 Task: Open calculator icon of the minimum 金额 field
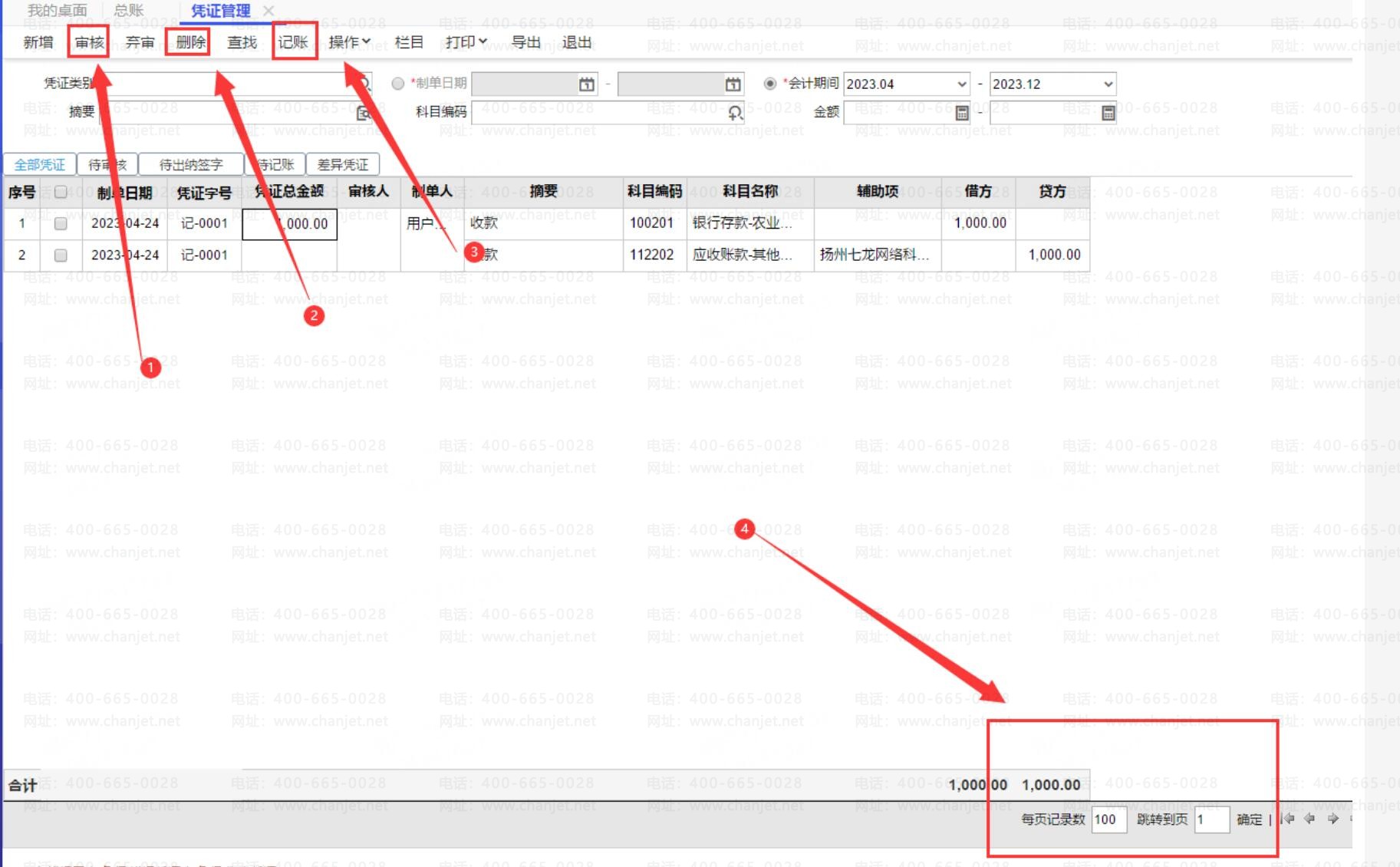click(x=962, y=113)
